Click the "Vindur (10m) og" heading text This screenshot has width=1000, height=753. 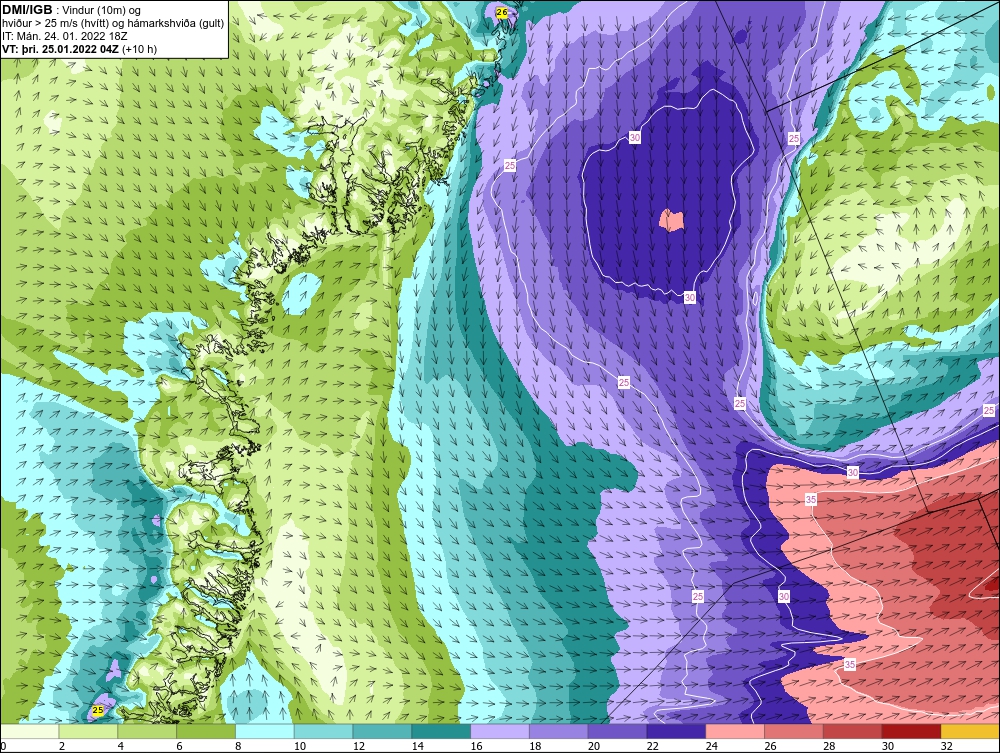101,10
